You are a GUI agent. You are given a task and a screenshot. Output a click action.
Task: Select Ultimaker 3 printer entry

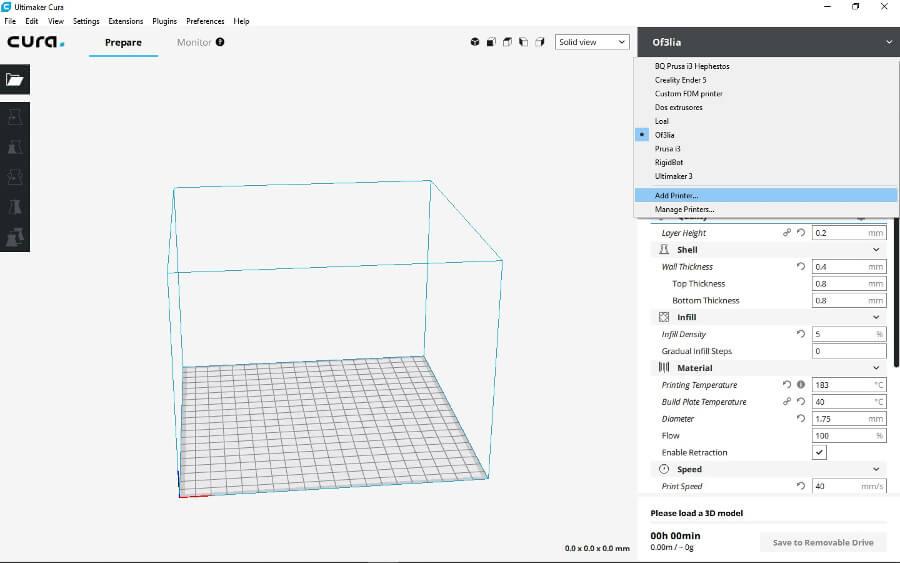click(766, 176)
